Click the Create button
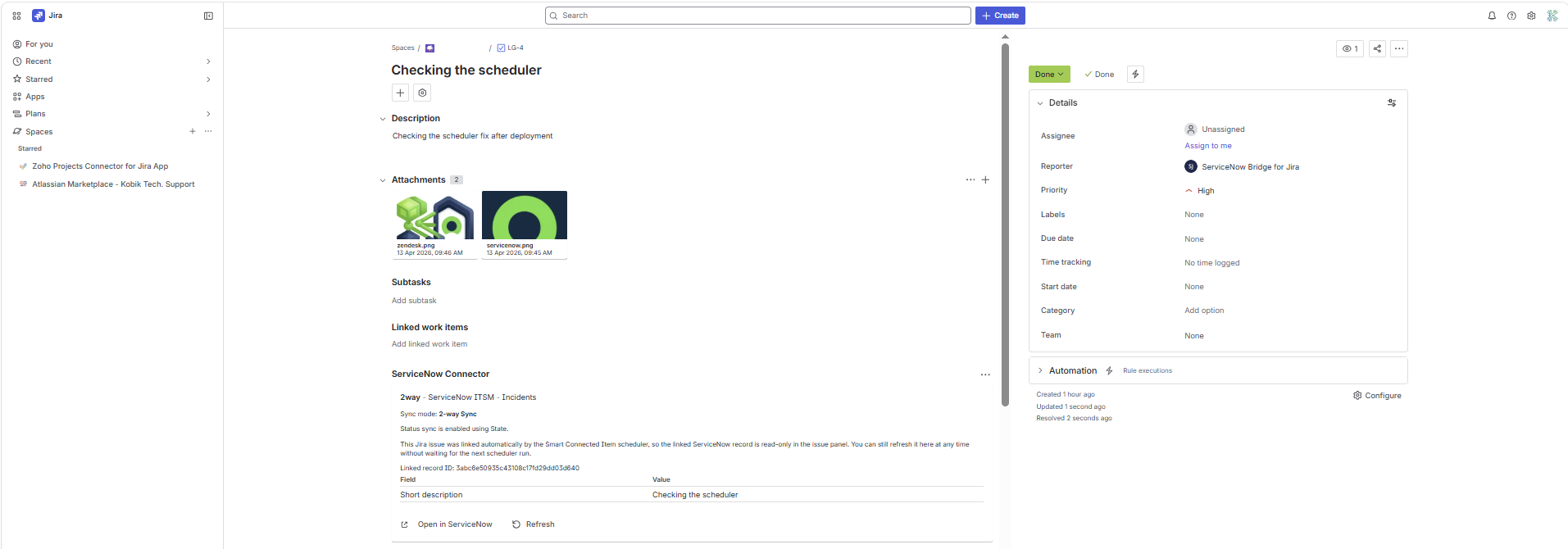This screenshot has width=1568, height=549. (x=1000, y=16)
